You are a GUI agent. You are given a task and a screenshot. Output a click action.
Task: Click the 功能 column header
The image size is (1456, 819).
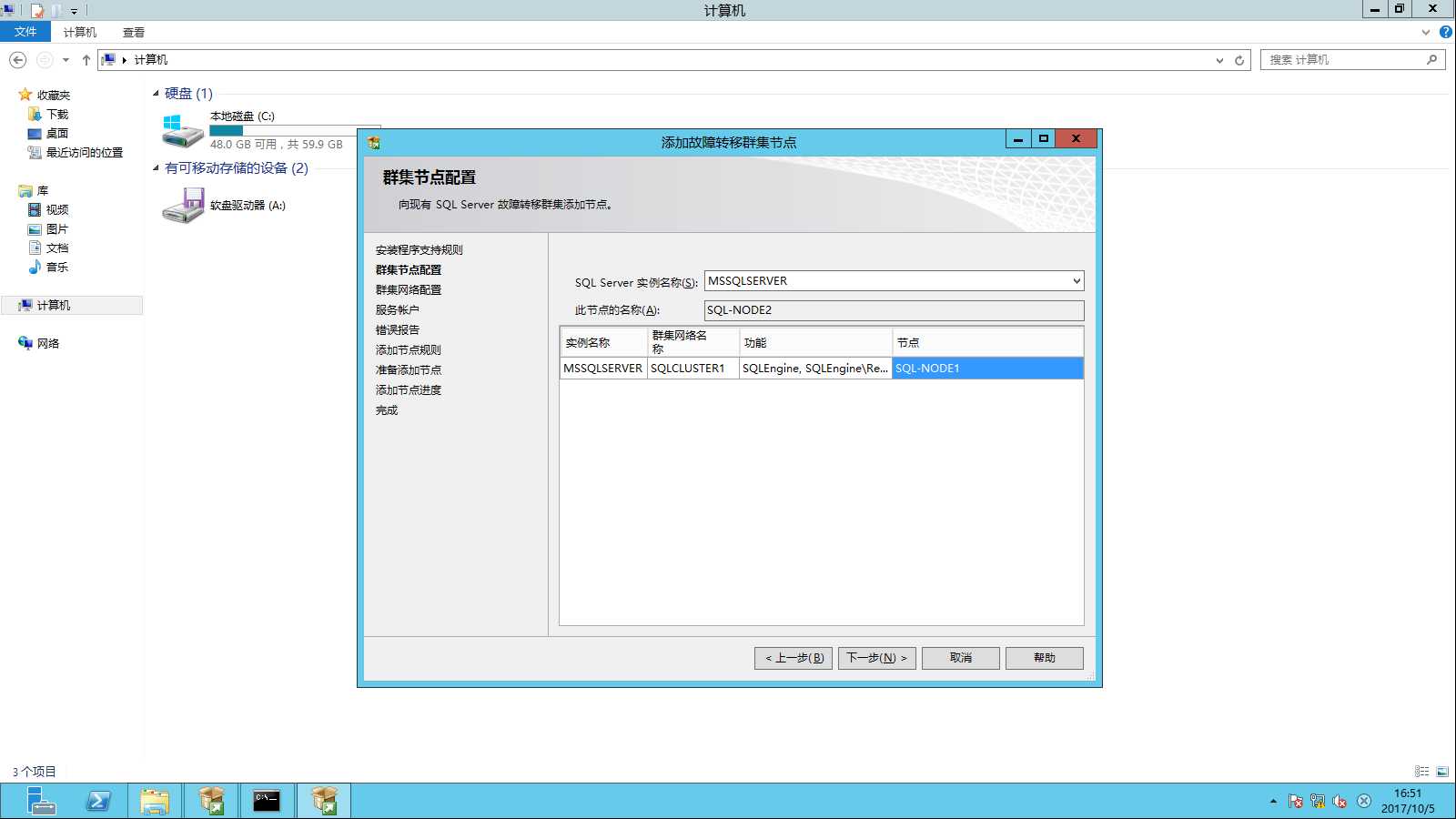[x=815, y=343]
